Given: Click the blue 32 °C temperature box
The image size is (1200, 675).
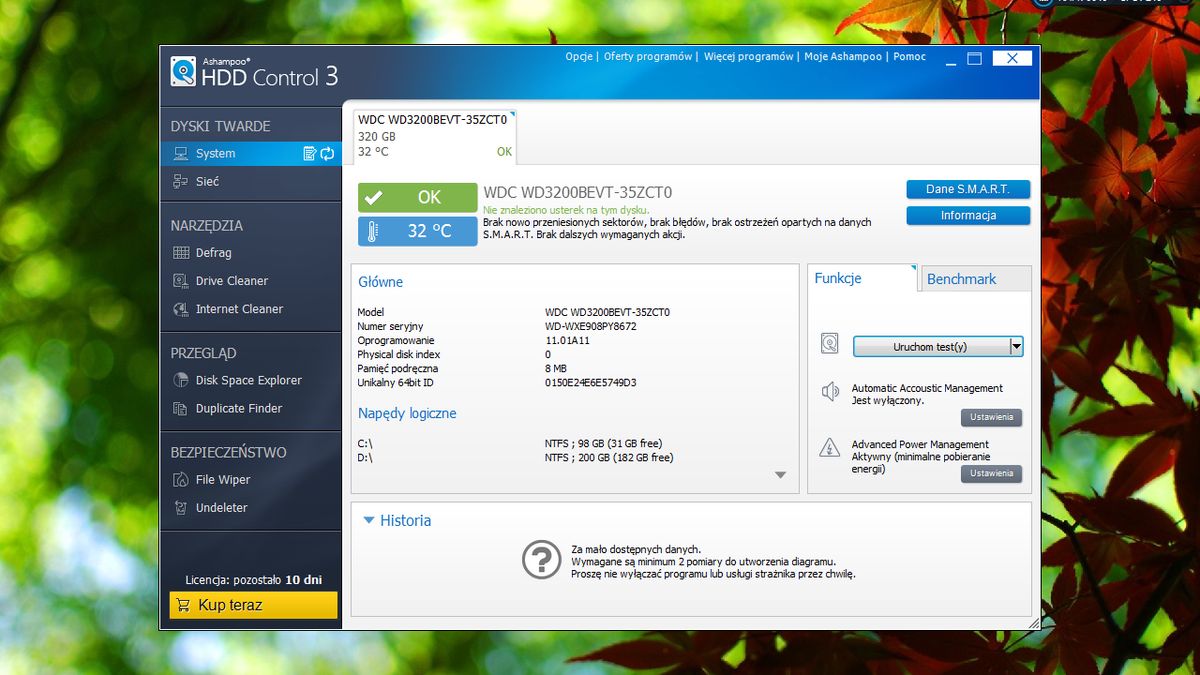Looking at the screenshot, I should point(418,231).
